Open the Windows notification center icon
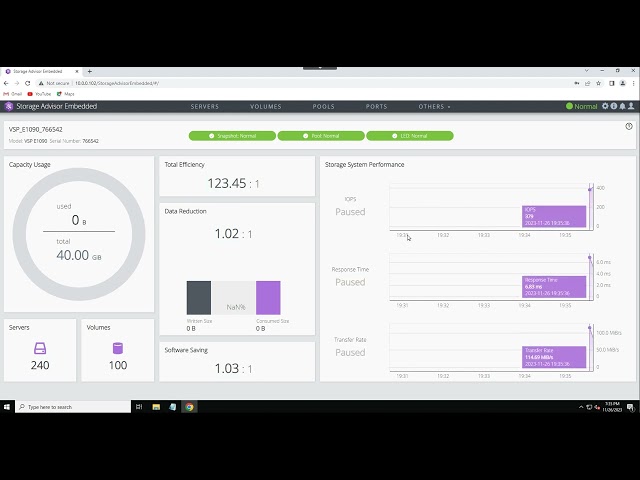Viewport: 640px width, 480px height. (630, 407)
